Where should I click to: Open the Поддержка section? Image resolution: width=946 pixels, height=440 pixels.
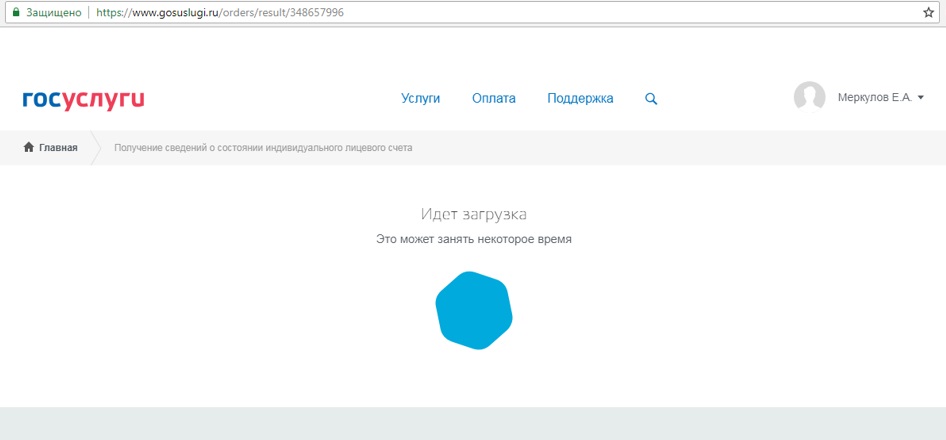pos(580,99)
